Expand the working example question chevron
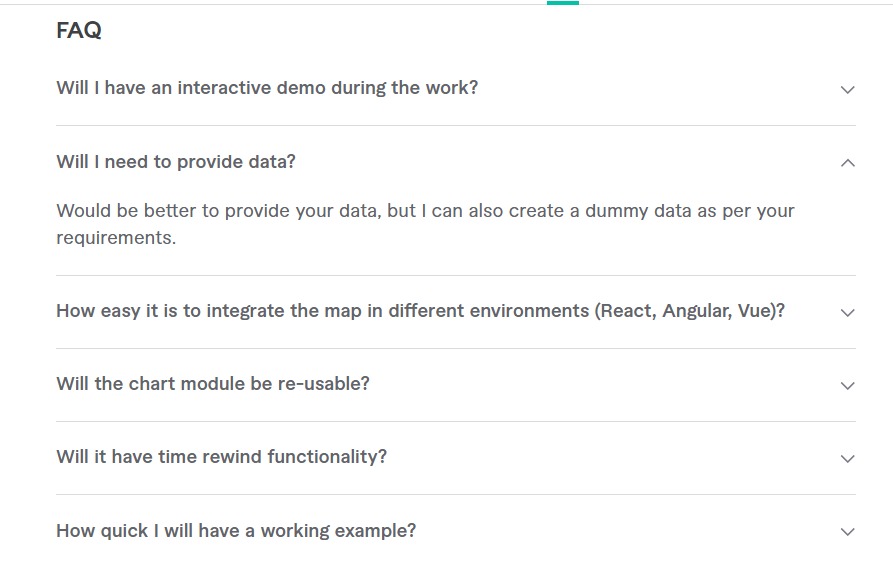 (x=847, y=531)
